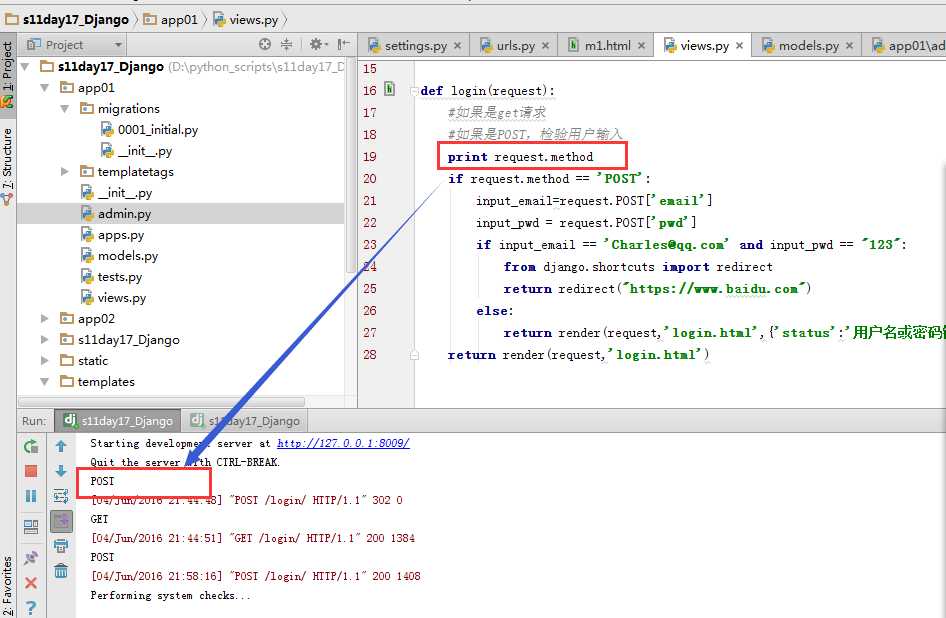Screen dimensions: 946x618
Task: Click views.py in the breadcrumb bar
Action: tap(246, 19)
